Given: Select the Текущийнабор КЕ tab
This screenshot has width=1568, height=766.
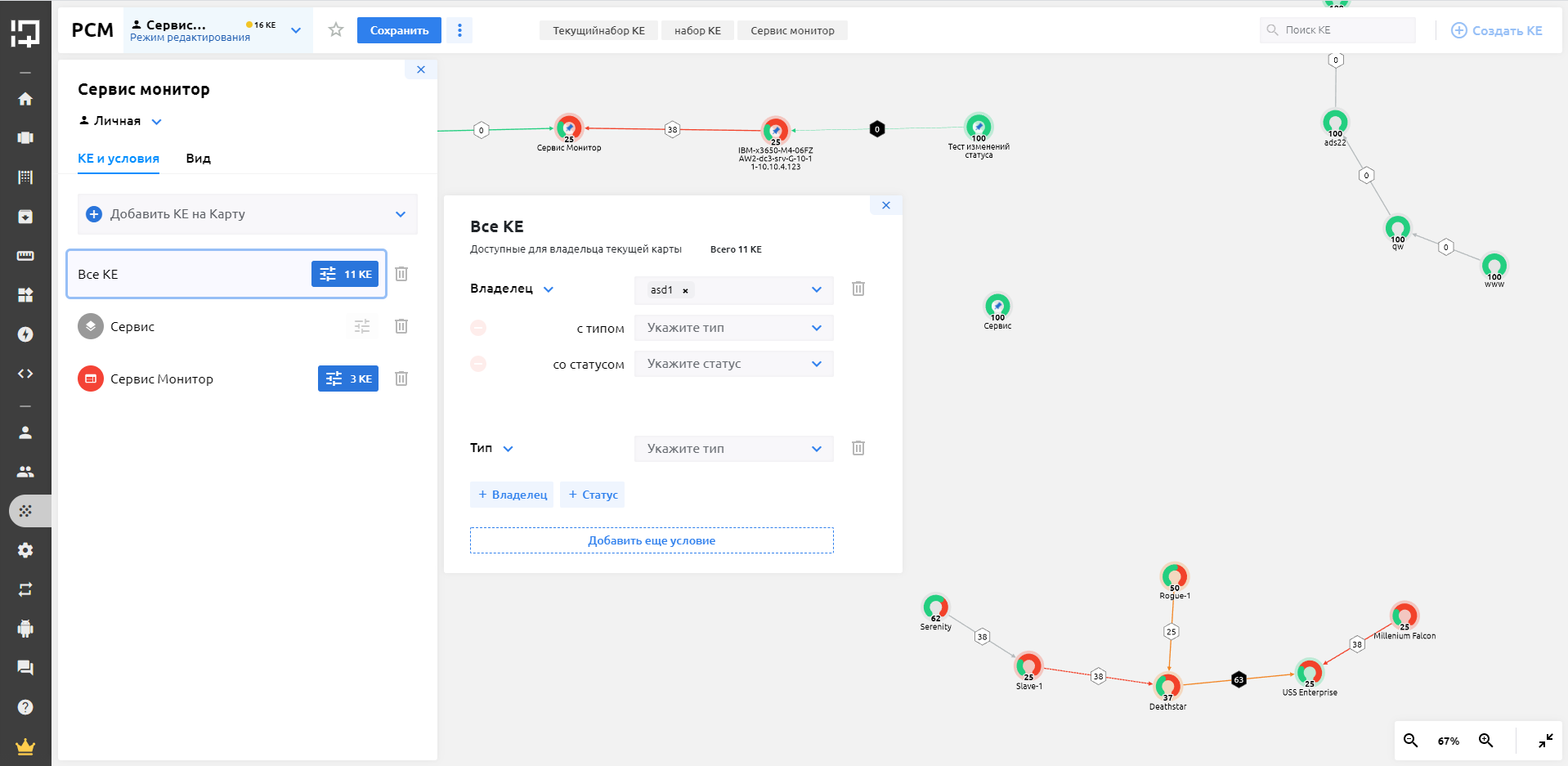Looking at the screenshot, I should coord(598,30).
